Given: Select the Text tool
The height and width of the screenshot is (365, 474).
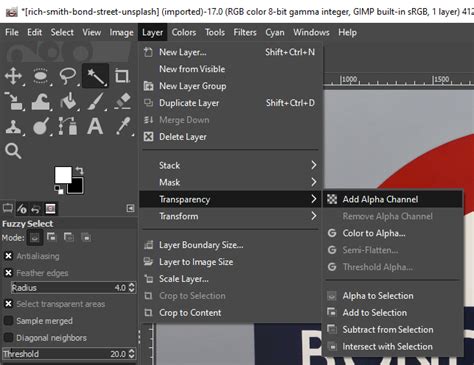Looking at the screenshot, I should [x=95, y=127].
